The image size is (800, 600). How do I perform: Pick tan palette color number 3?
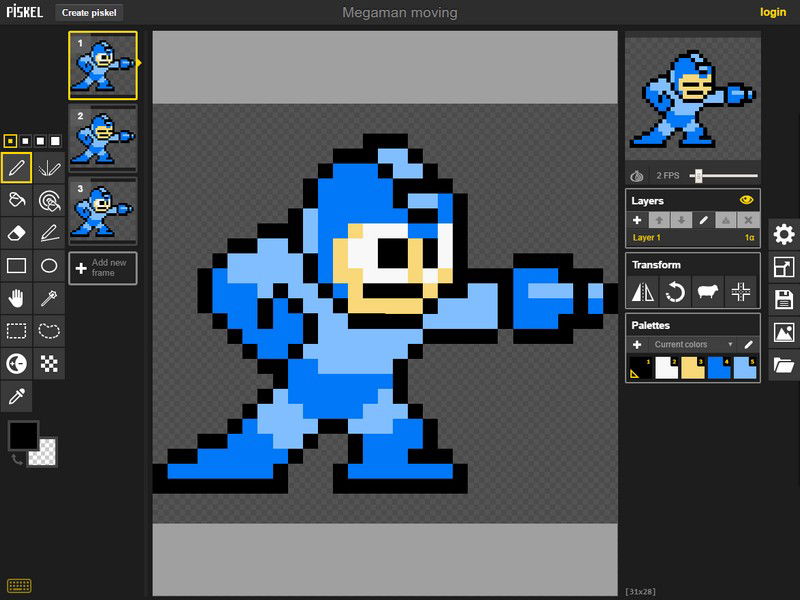[693, 367]
